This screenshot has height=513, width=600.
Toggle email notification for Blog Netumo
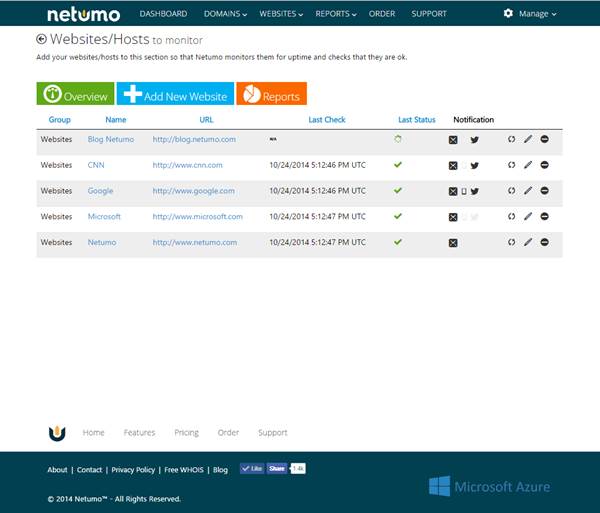453,140
